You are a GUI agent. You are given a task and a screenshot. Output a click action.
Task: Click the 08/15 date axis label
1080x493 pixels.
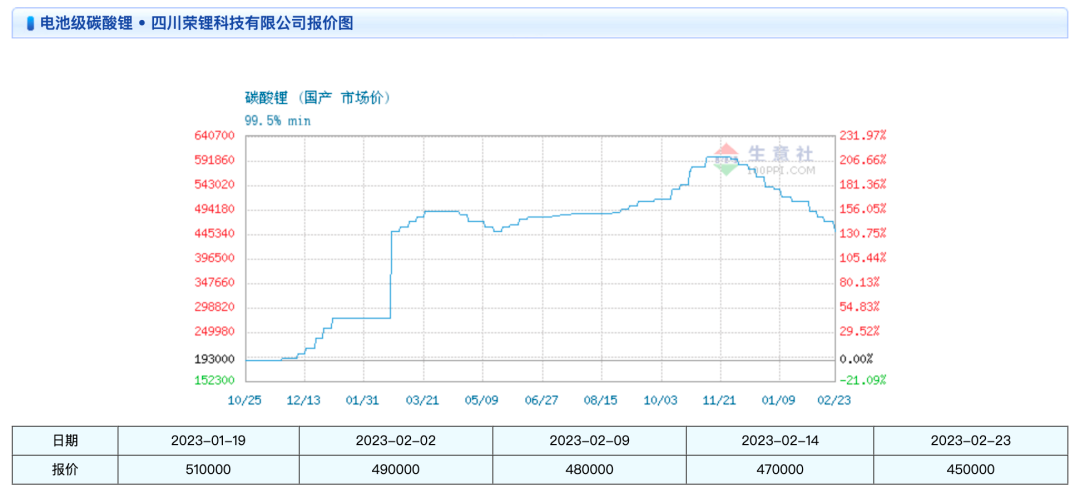pyautogui.click(x=601, y=400)
